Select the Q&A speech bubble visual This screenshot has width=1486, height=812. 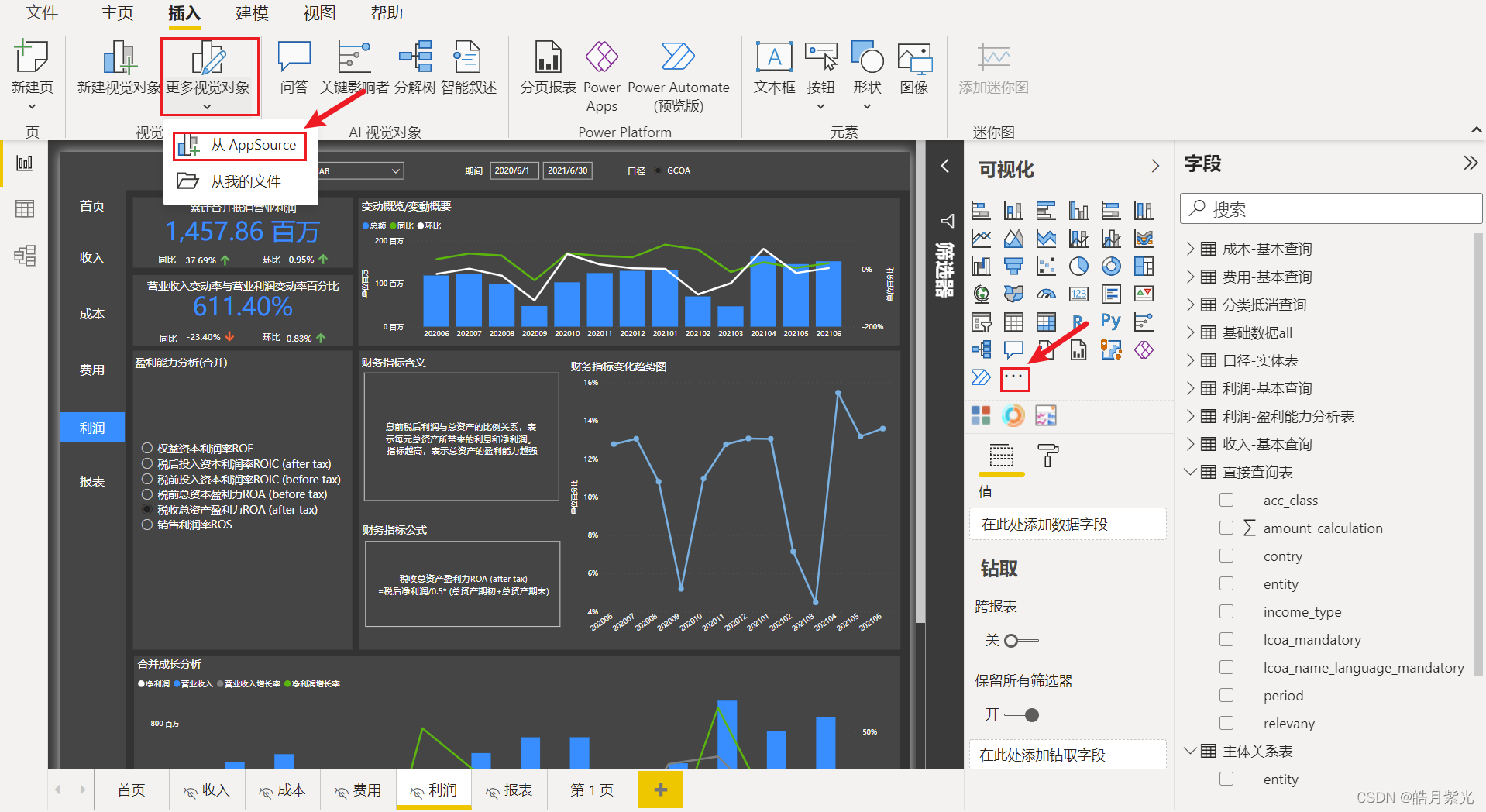tap(1013, 349)
